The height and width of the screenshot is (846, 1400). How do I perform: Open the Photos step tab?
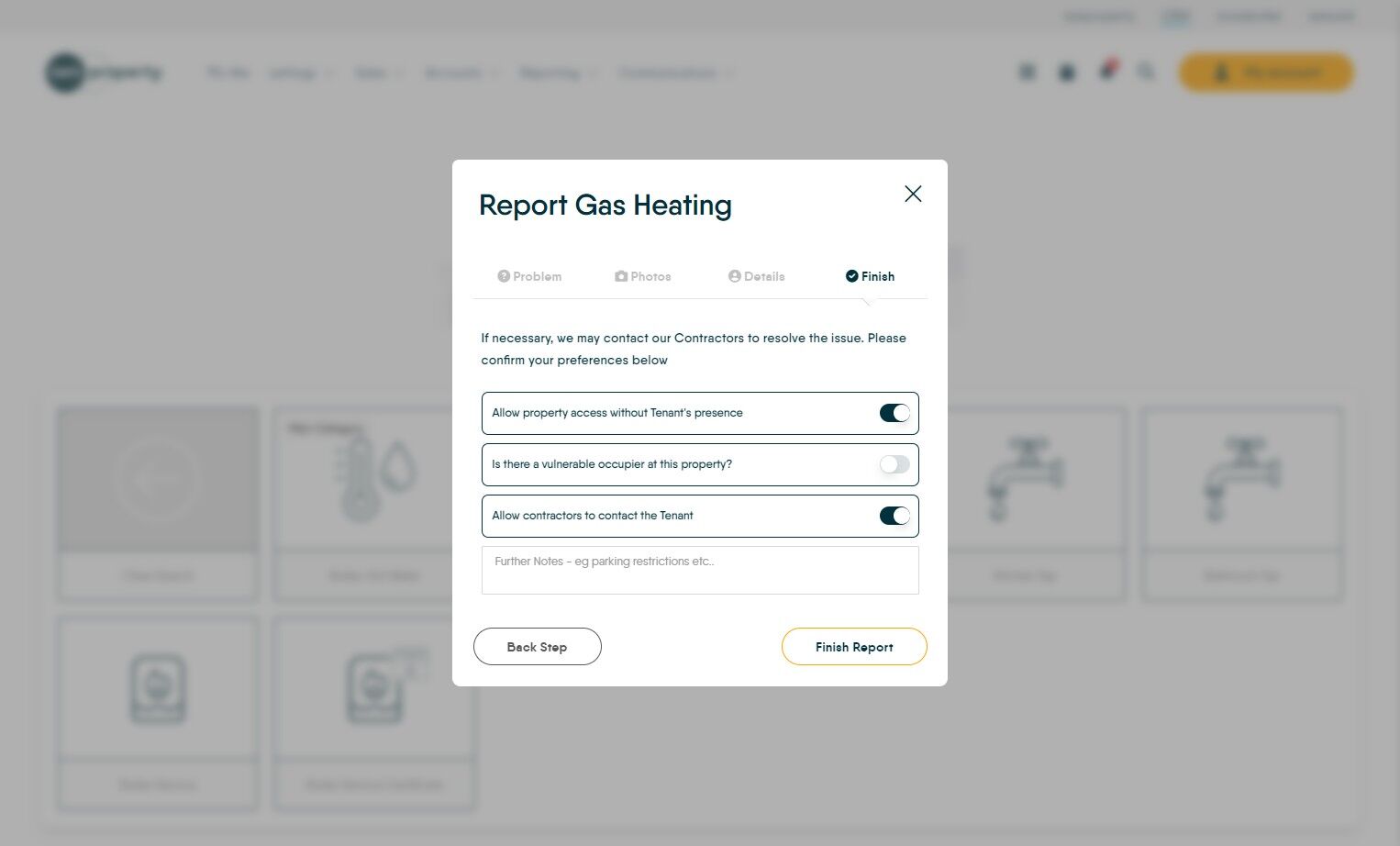(x=643, y=276)
